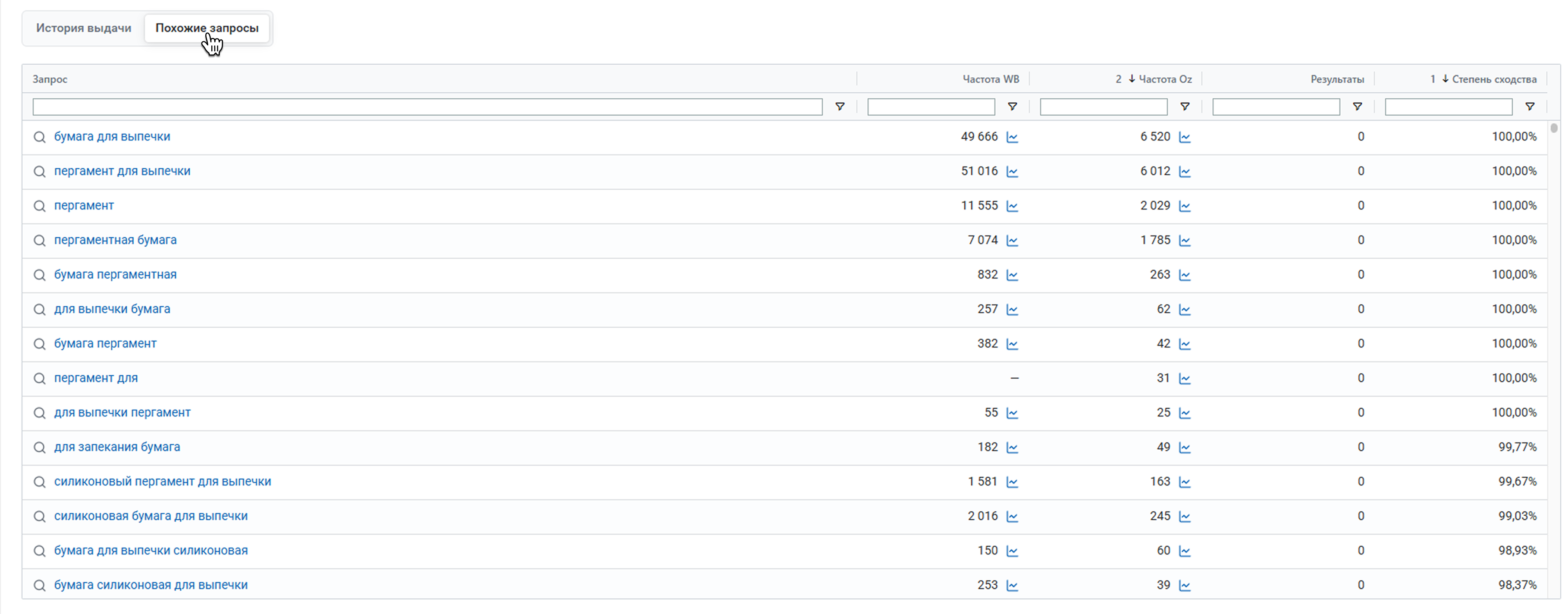Sort table by Частота WB header

[990, 79]
